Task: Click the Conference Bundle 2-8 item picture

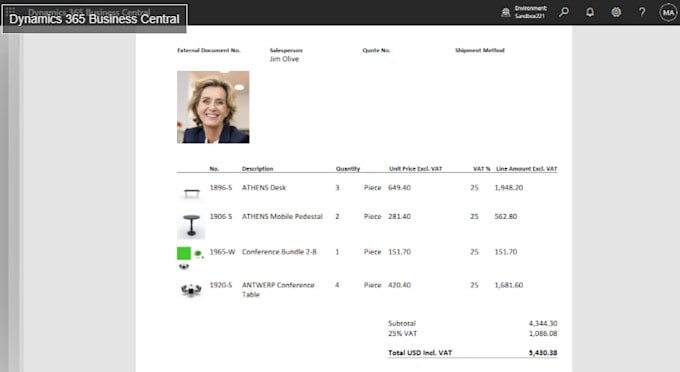Action: (x=190, y=258)
